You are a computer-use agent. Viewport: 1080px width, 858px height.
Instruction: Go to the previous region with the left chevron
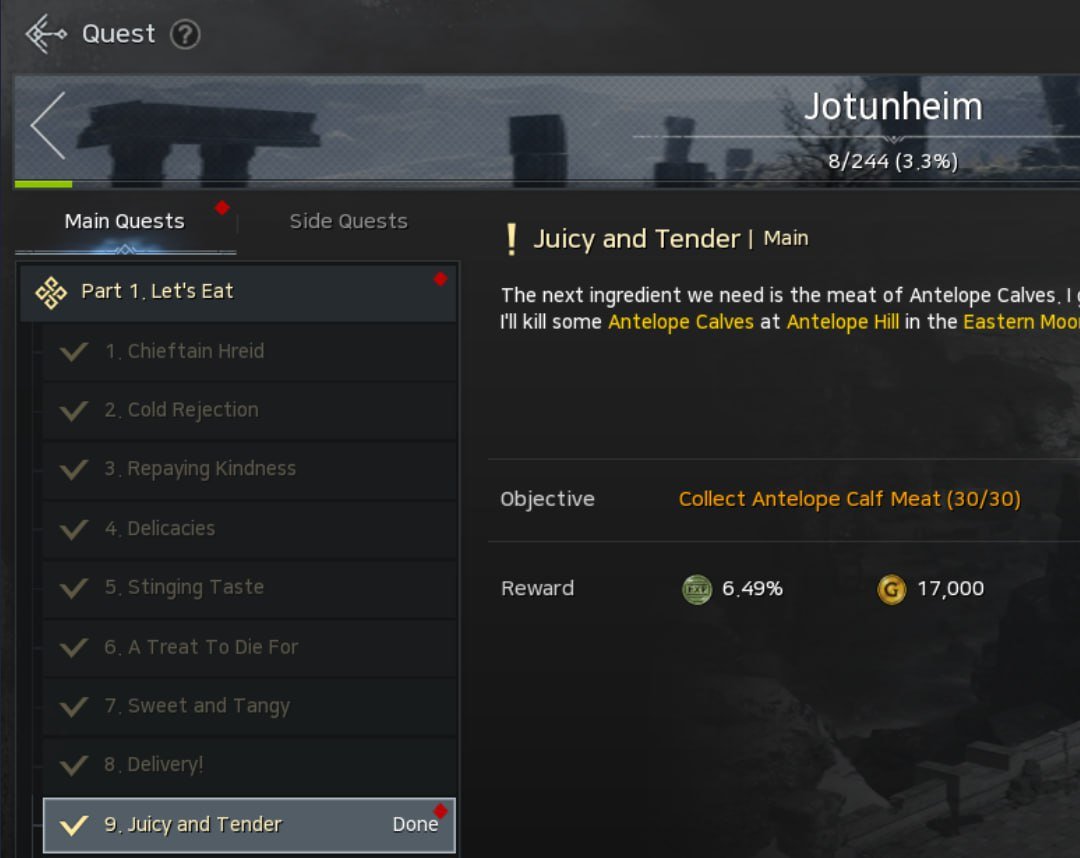[48, 125]
